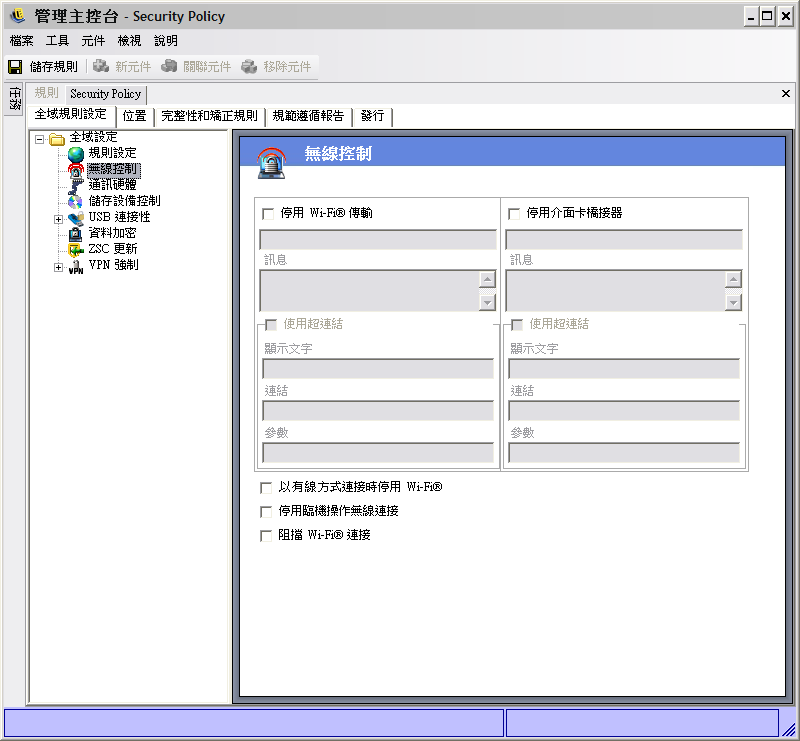Click the floppy disk save icon

coord(15,67)
